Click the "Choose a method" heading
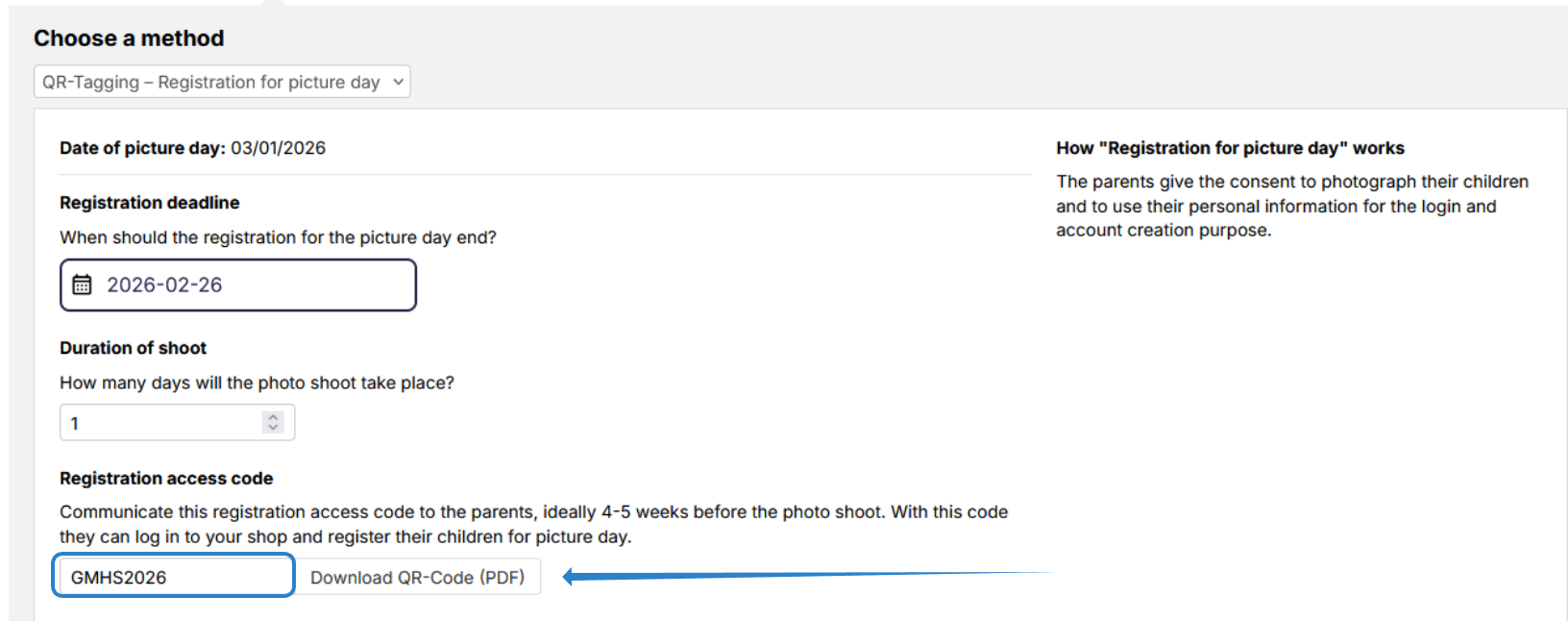1568x621 pixels. 129,38
